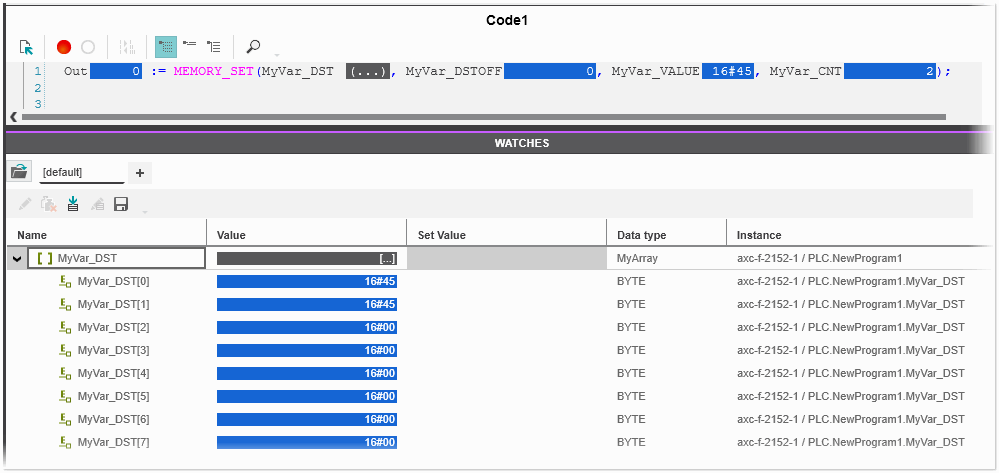The width and height of the screenshot is (999, 473).
Task: Add a new watch list with plus
Action: click(x=139, y=173)
